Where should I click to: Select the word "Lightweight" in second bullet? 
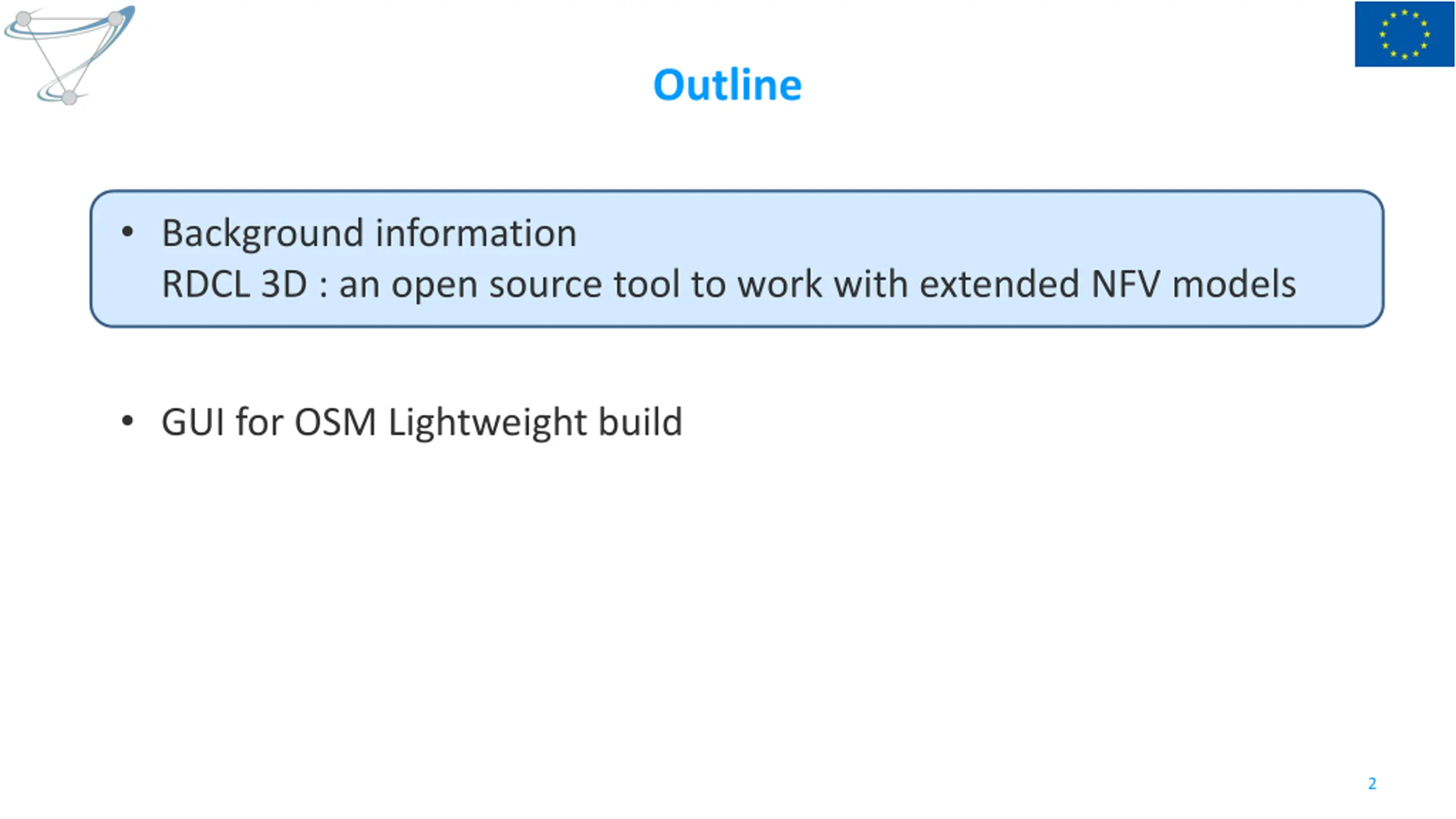point(487,423)
